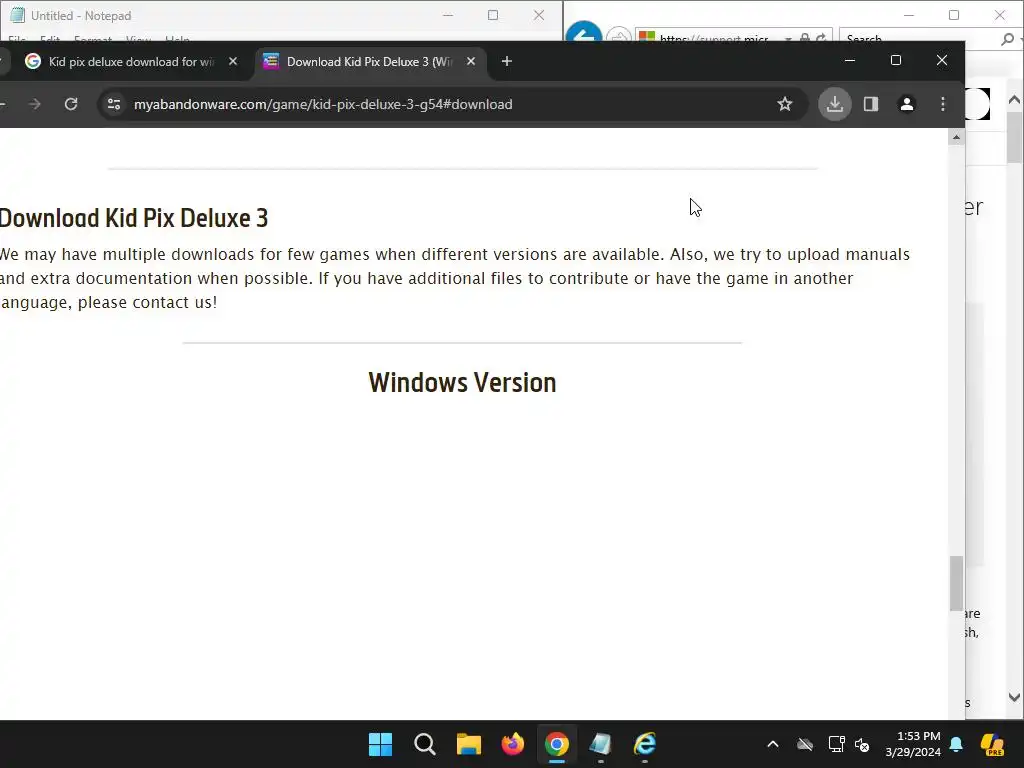Close the Notepad window
Viewport: 1024px width, 768px height.
coord(539,15)
